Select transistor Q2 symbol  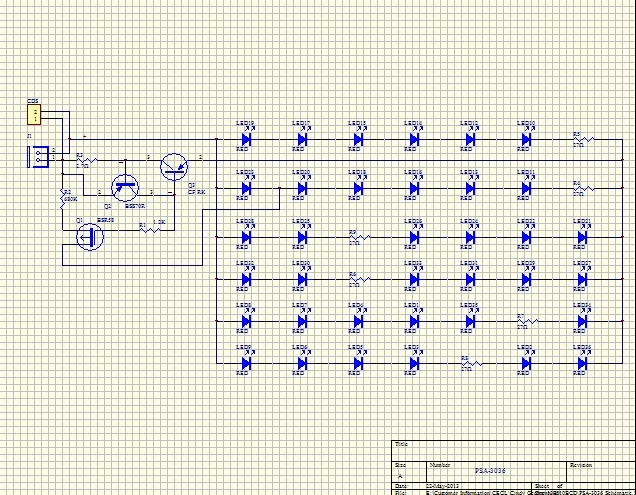tap(125, 188)
